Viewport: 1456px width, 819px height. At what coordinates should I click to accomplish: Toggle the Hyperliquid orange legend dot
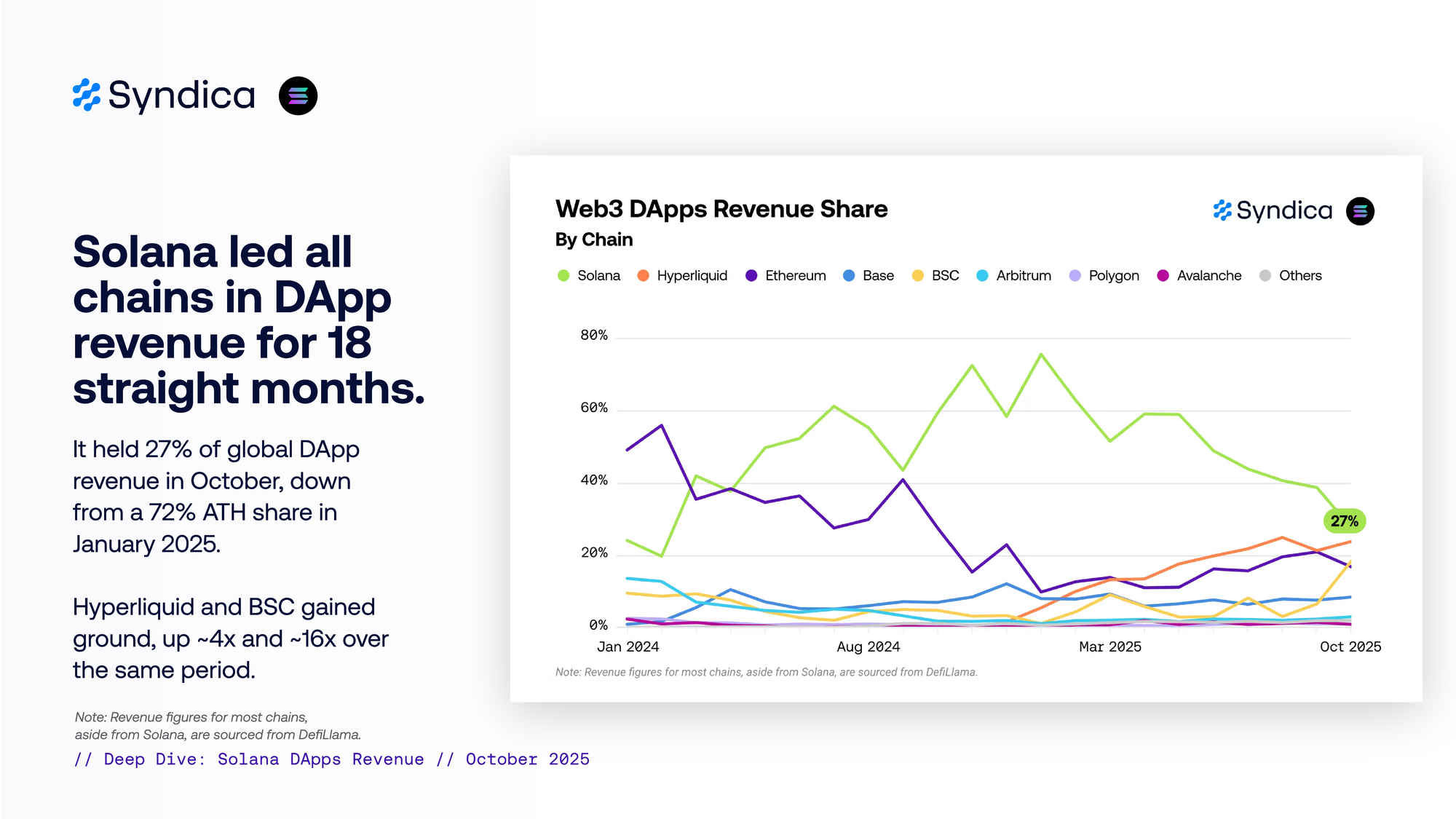[643, 276]
